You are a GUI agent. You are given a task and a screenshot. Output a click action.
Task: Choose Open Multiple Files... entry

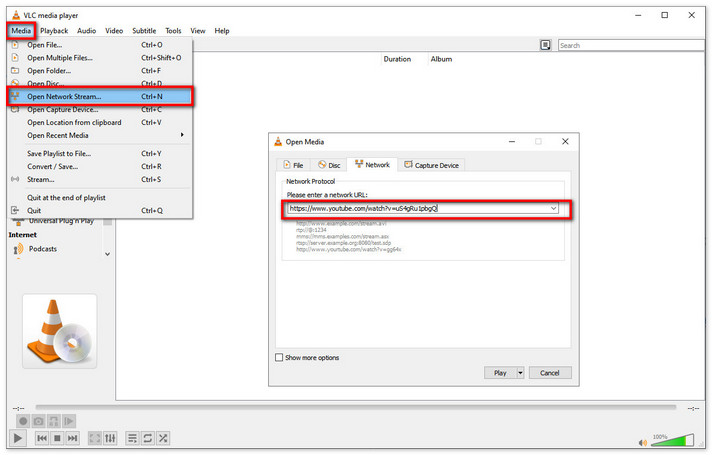coord(100,58)
